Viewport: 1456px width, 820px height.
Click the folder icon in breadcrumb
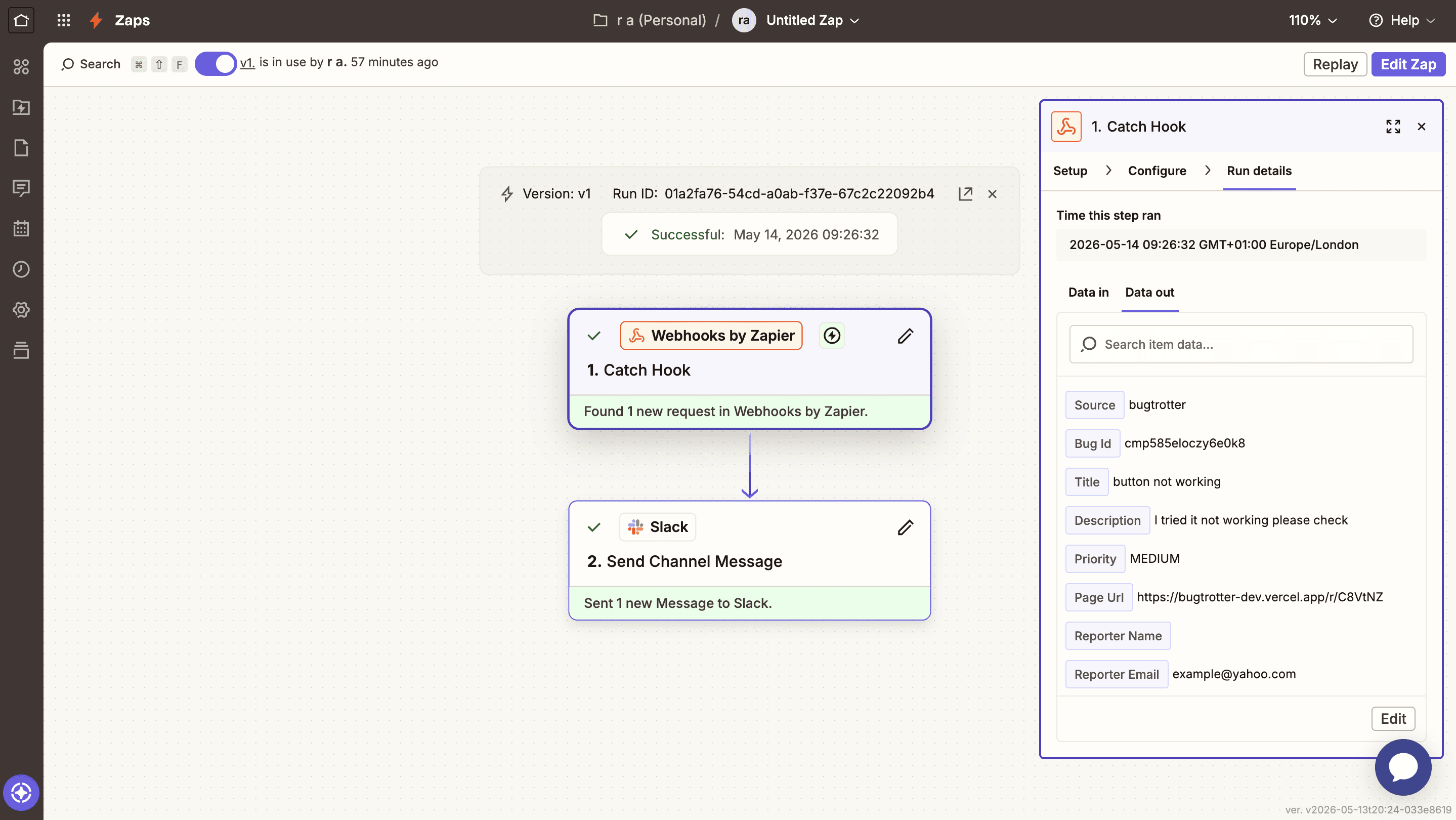[601, 20]
